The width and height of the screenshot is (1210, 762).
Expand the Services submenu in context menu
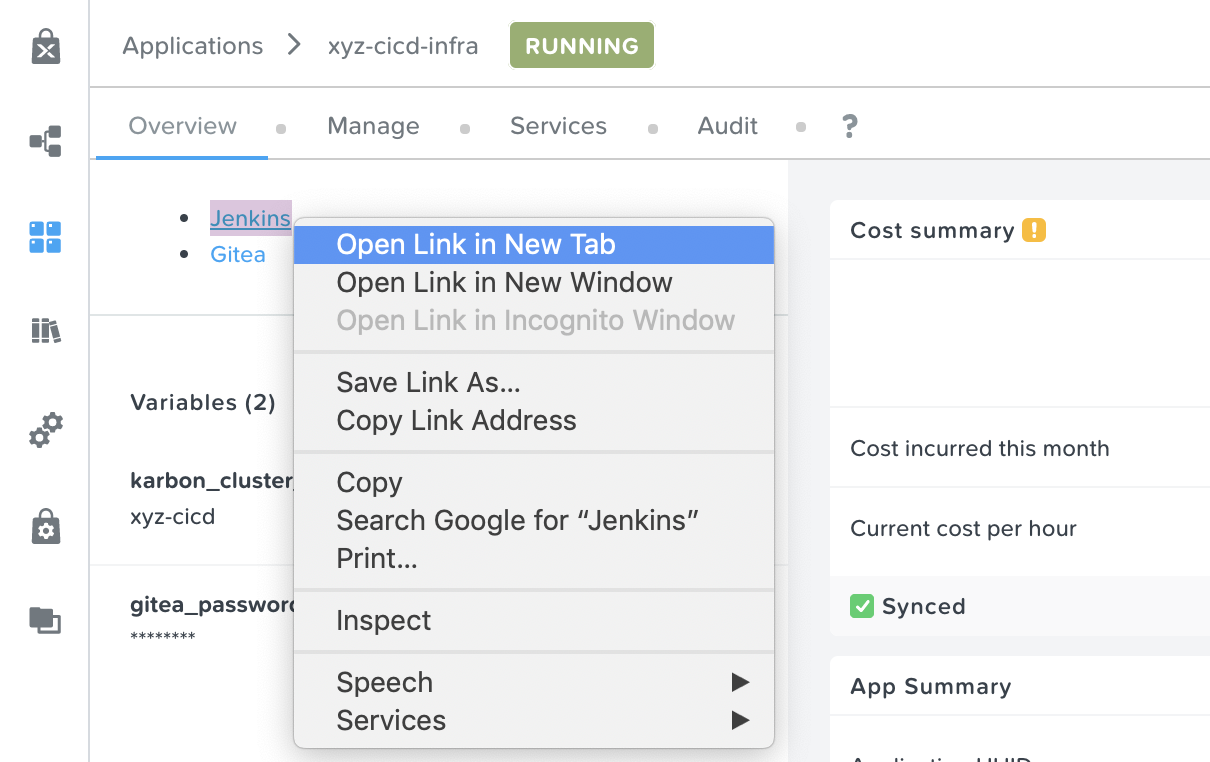pyautogui.click(x=534, y=721)
